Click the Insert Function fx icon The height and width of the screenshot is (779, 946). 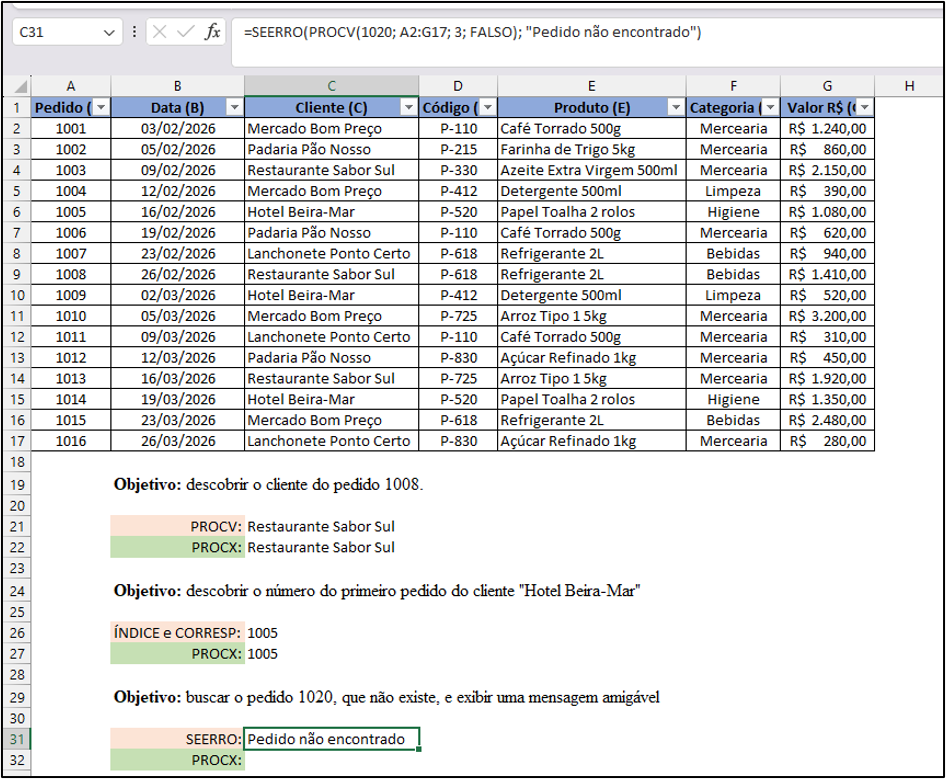coord(212,31)
